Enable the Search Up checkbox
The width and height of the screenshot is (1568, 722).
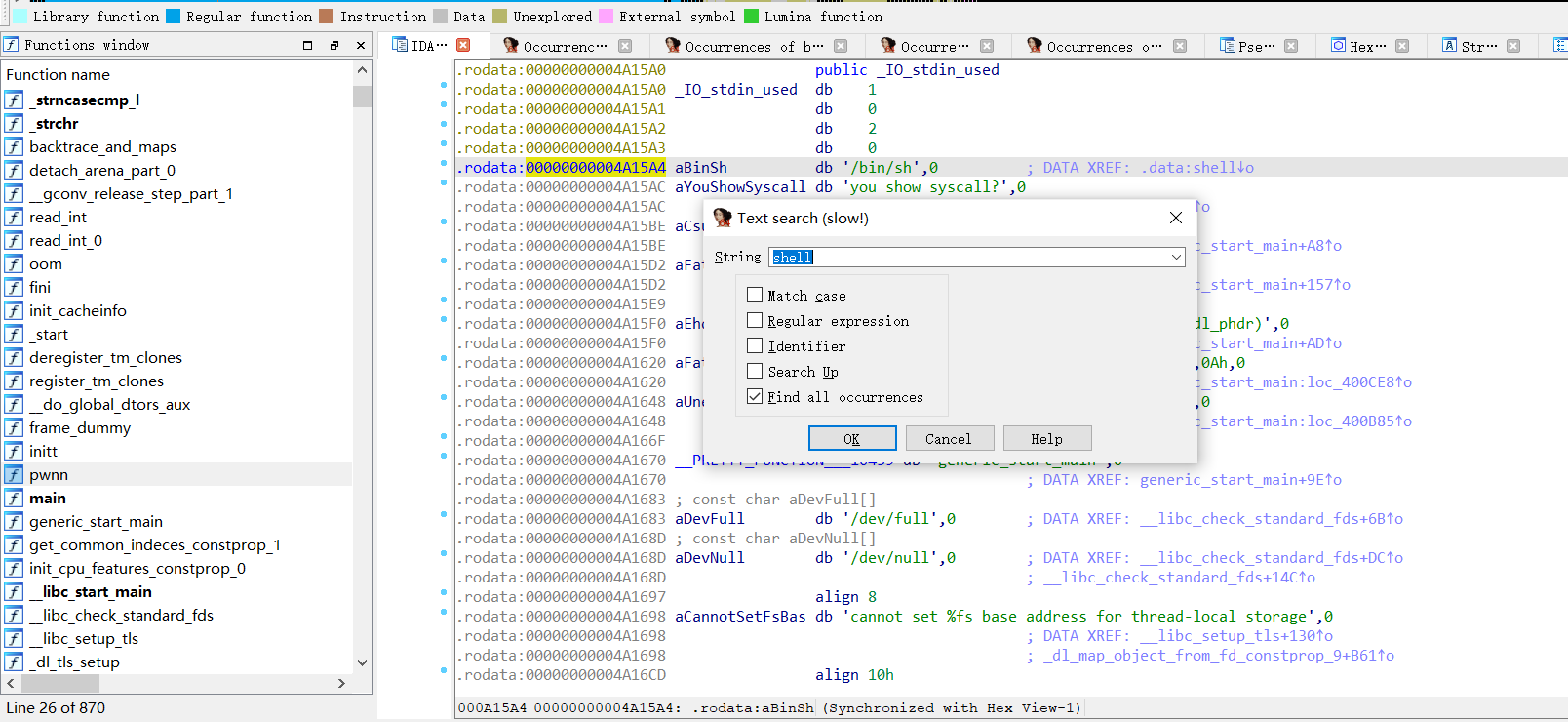click(x=755, y=371)
